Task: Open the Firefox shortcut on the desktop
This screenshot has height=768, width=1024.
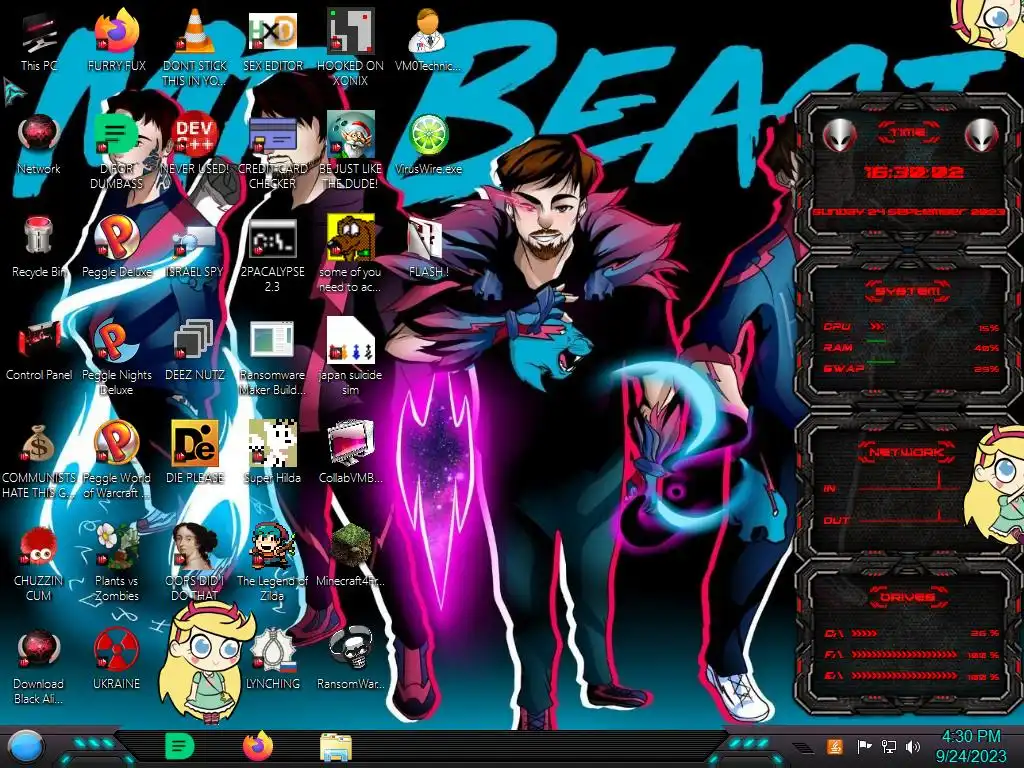Action: [x=116, y=40]
